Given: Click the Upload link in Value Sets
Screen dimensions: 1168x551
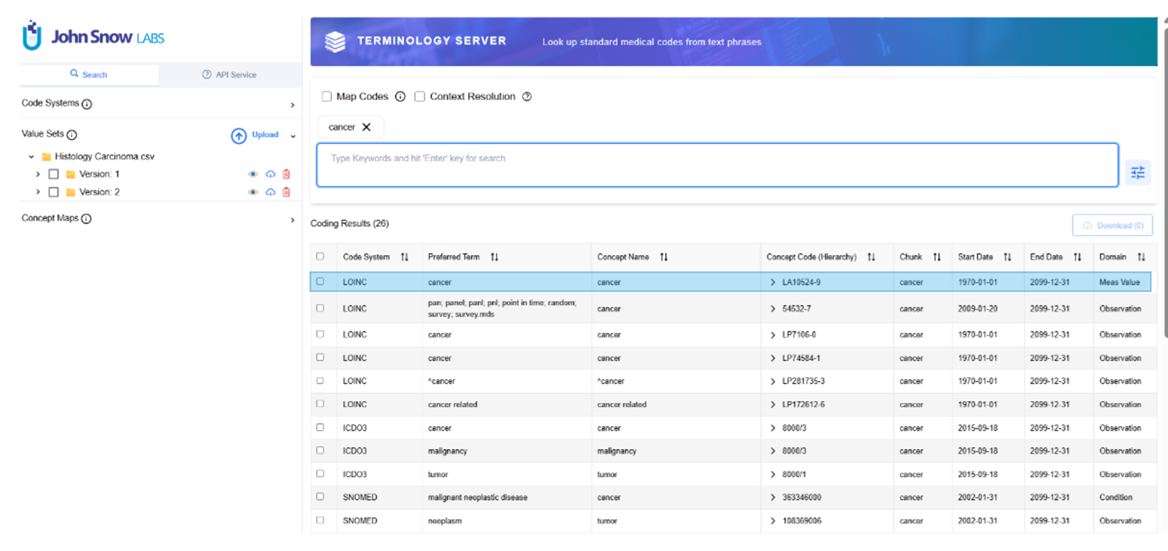Looking at the screenshot, I should [265, 135].
